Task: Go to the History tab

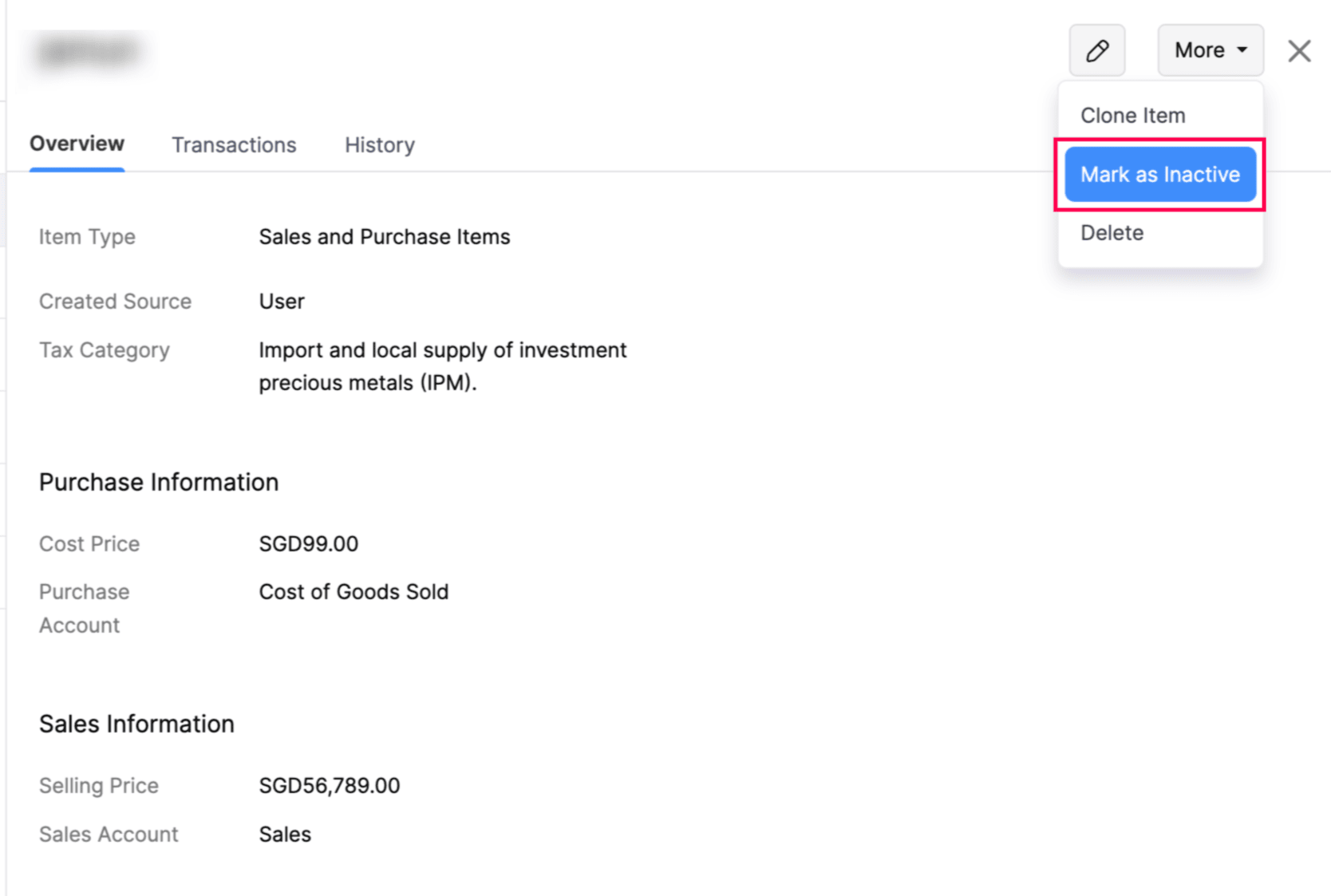Action: [379, 145]
